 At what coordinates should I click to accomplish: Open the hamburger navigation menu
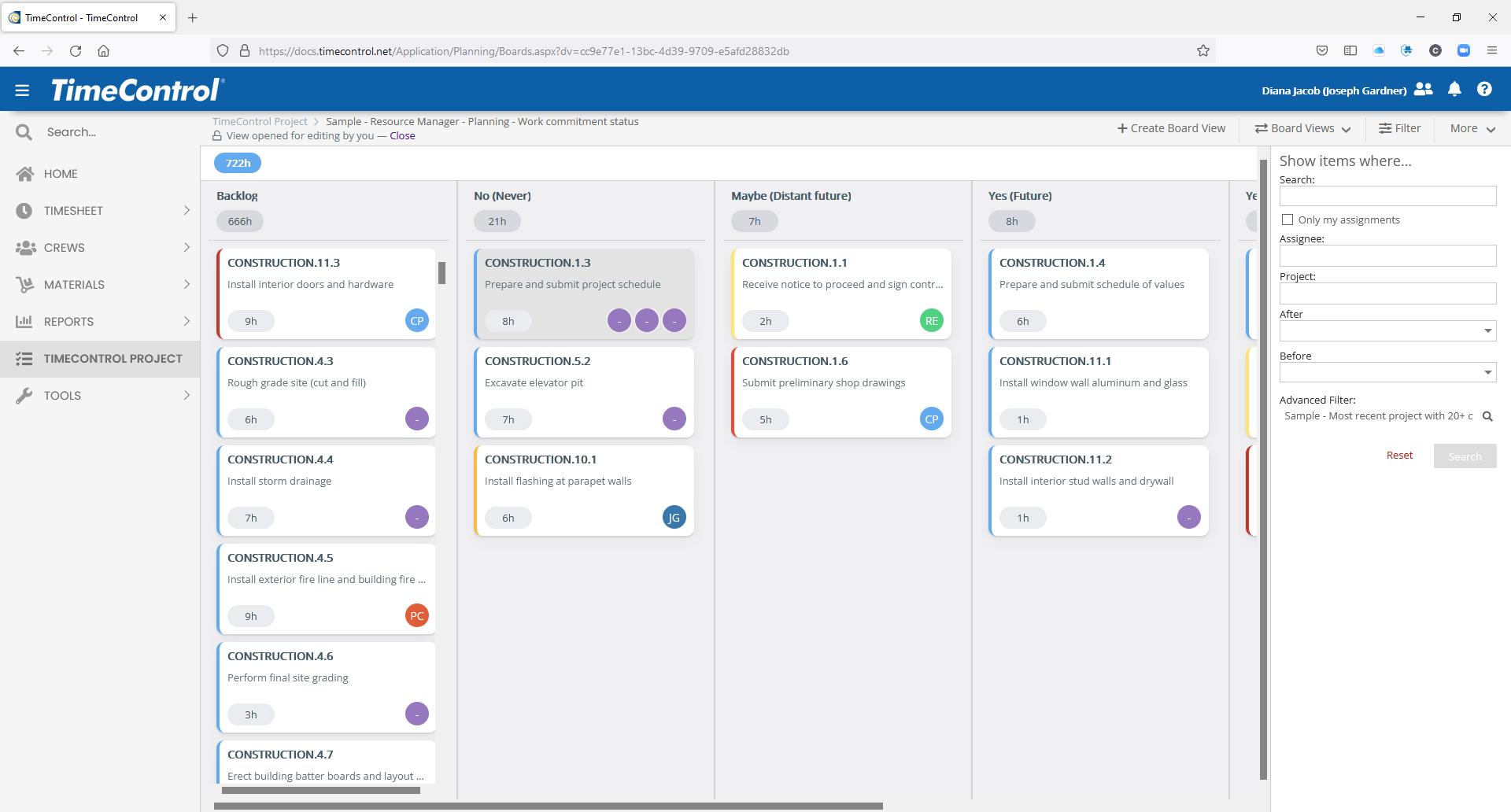tap(21, 90)
